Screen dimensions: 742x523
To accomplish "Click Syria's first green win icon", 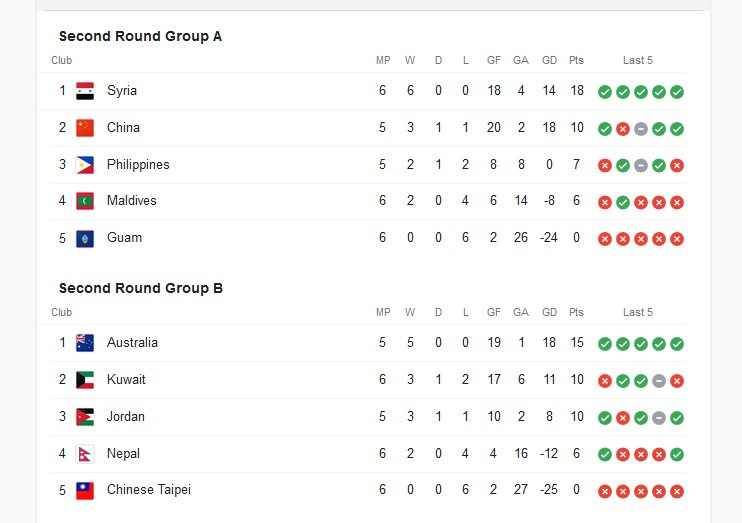I will pos(605,92).
